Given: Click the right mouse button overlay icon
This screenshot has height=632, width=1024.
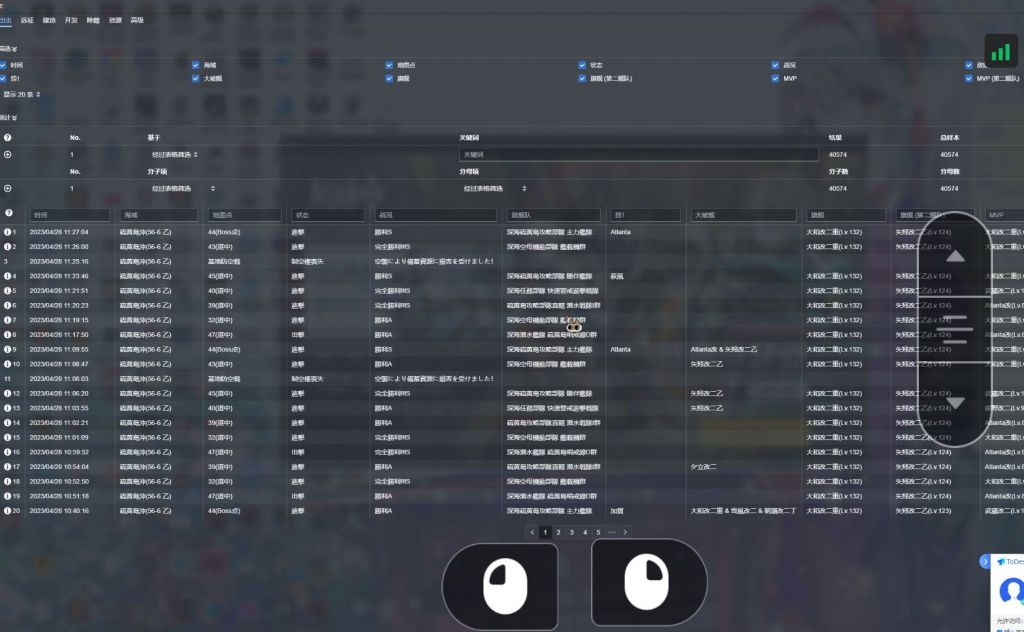Looking at the screenshot, I should coord(649,583).
